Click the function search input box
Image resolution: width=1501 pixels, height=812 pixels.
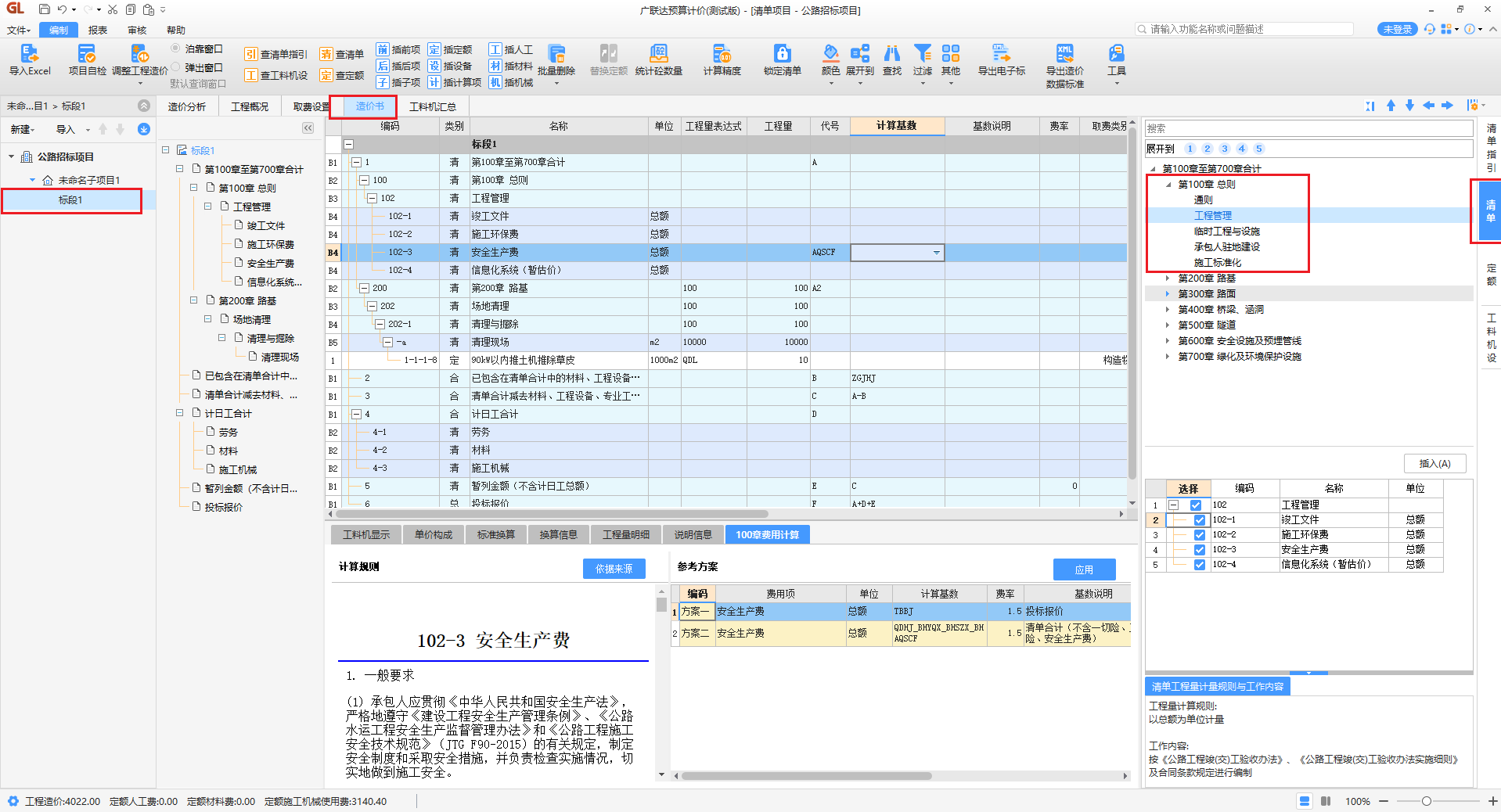click(x=1244, y=30)
